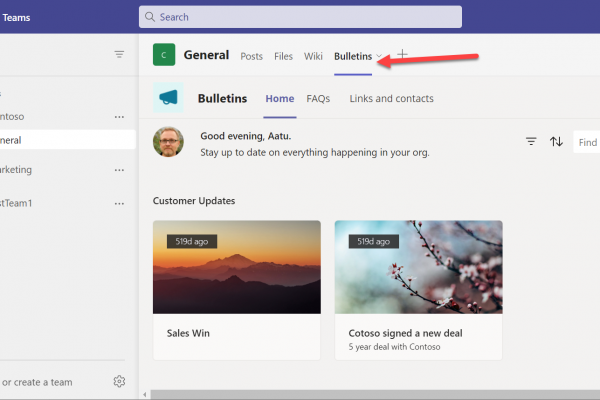Expand the Bulletins tab dropdown chevron
This screenshot has width=600, height=400.
(x=379, y=57)
